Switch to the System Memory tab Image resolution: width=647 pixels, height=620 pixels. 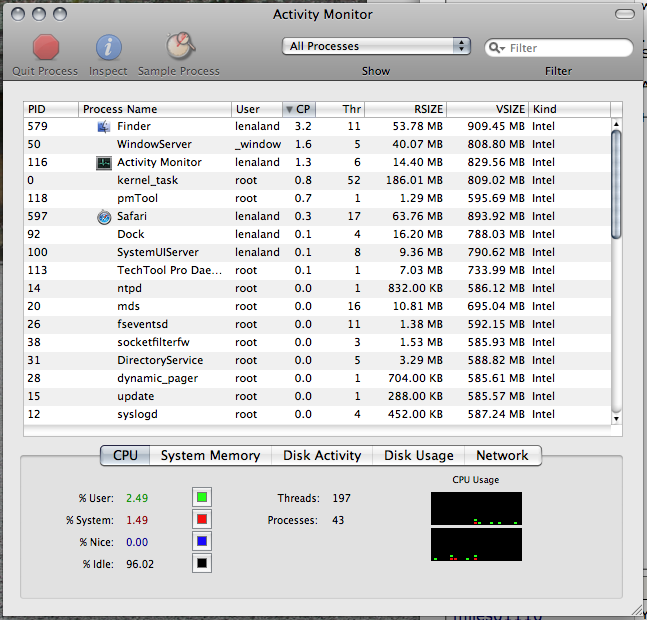(210, 455)
